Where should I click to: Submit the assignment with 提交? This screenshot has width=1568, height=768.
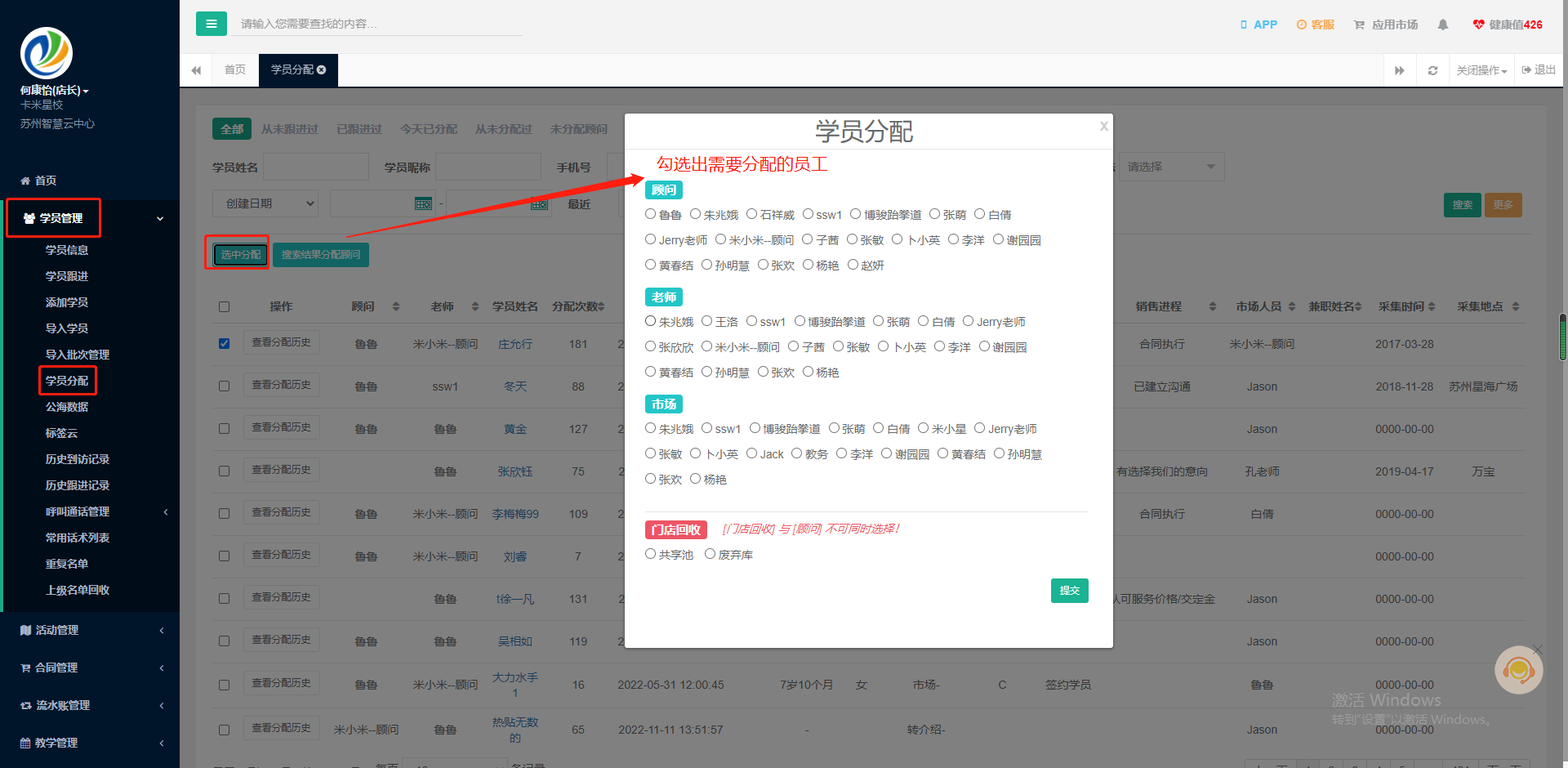[1070, 591]
